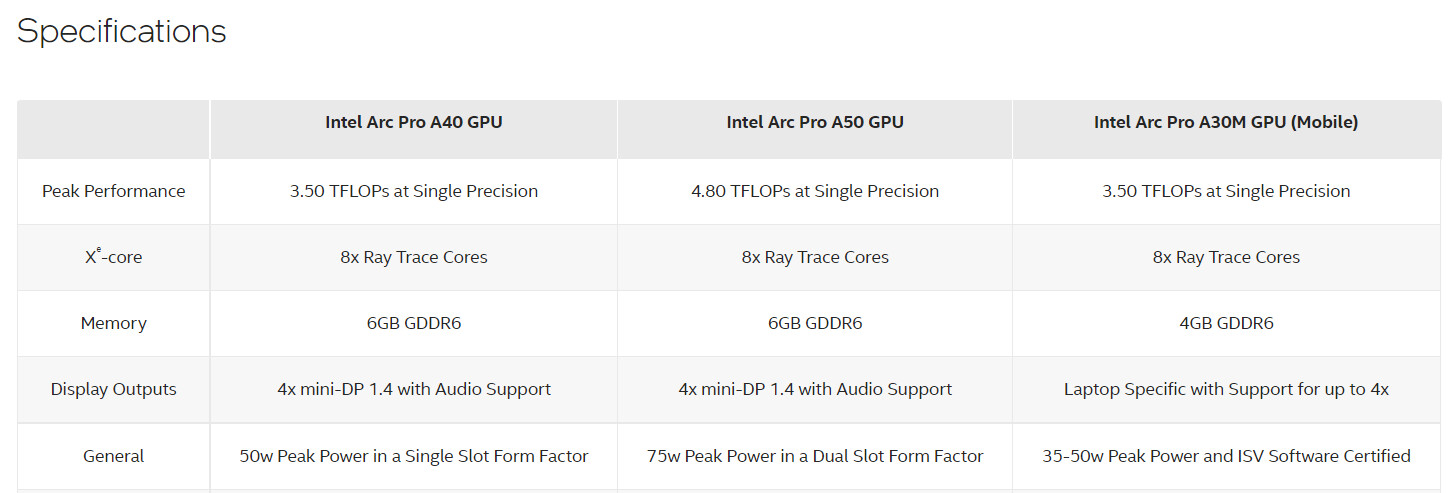Viewport: 1456px width, 493px height.
Task: Click the A50 mini-DP 1.4 with Audio Support cell
Action: pyautogui.click(x=815, y=389)
